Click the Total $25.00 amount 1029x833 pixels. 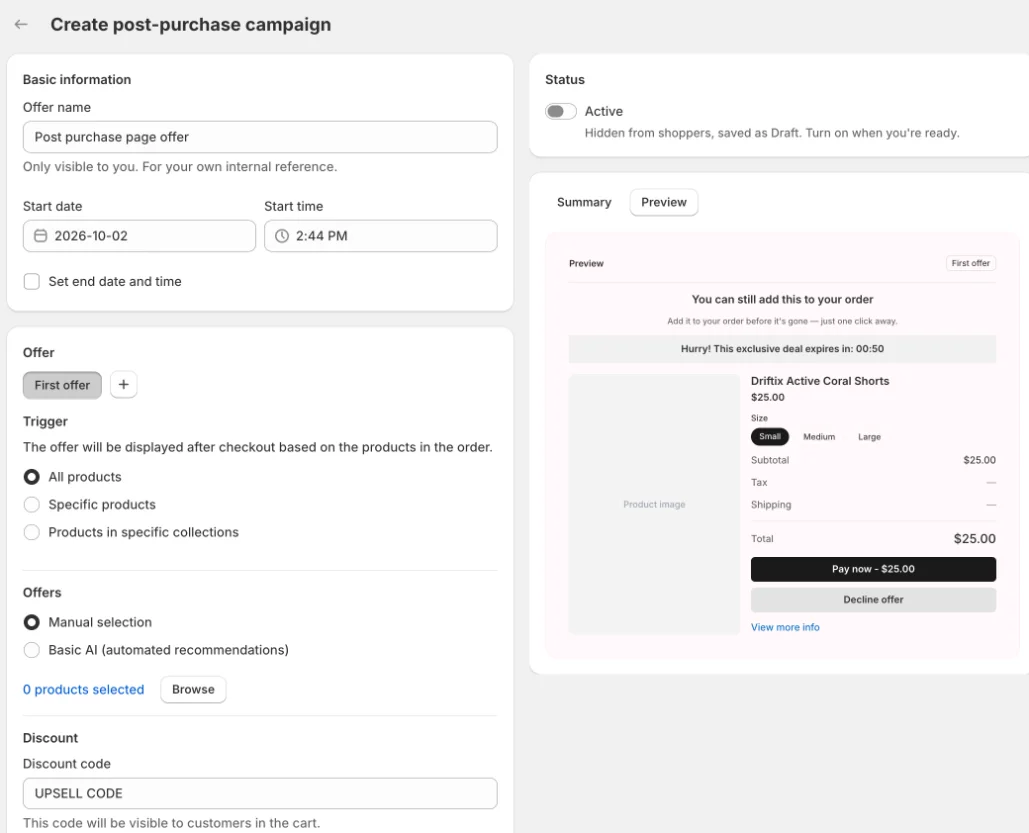tap(975, 538)
